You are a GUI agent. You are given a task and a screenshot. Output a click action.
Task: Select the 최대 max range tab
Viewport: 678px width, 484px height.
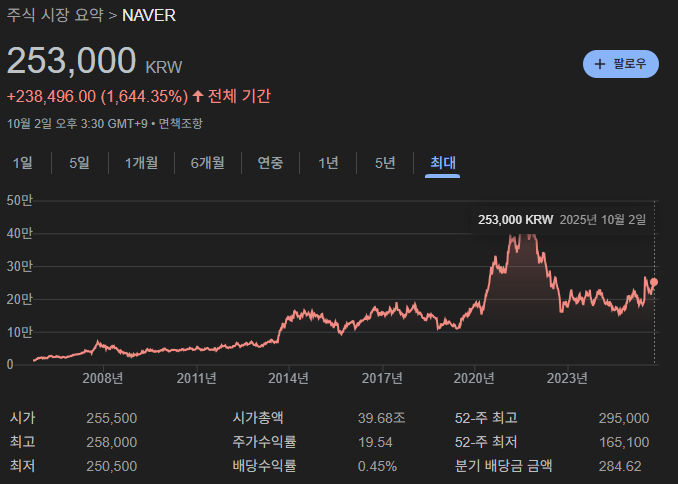pos(443,163)
